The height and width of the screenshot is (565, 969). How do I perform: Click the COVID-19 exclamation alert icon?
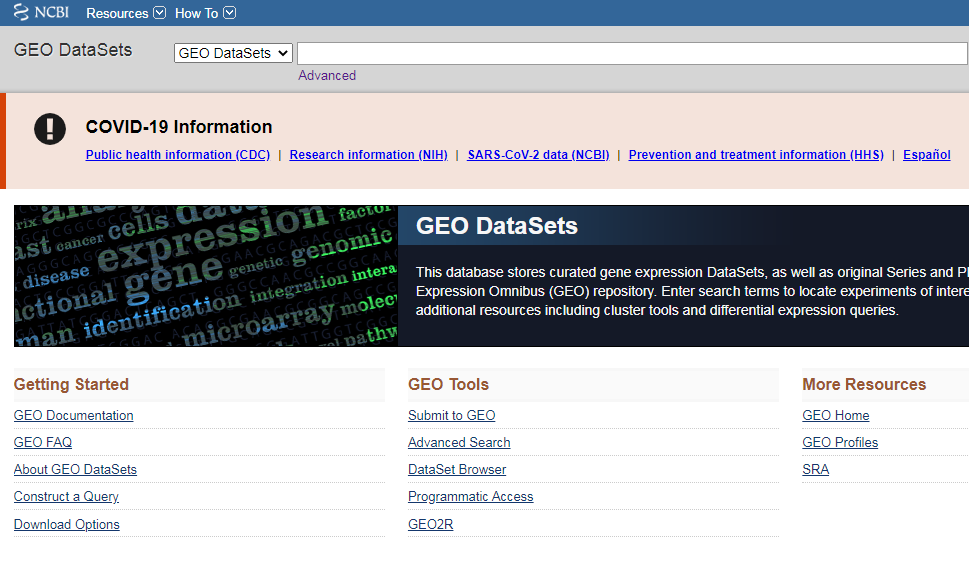[50, 128]
